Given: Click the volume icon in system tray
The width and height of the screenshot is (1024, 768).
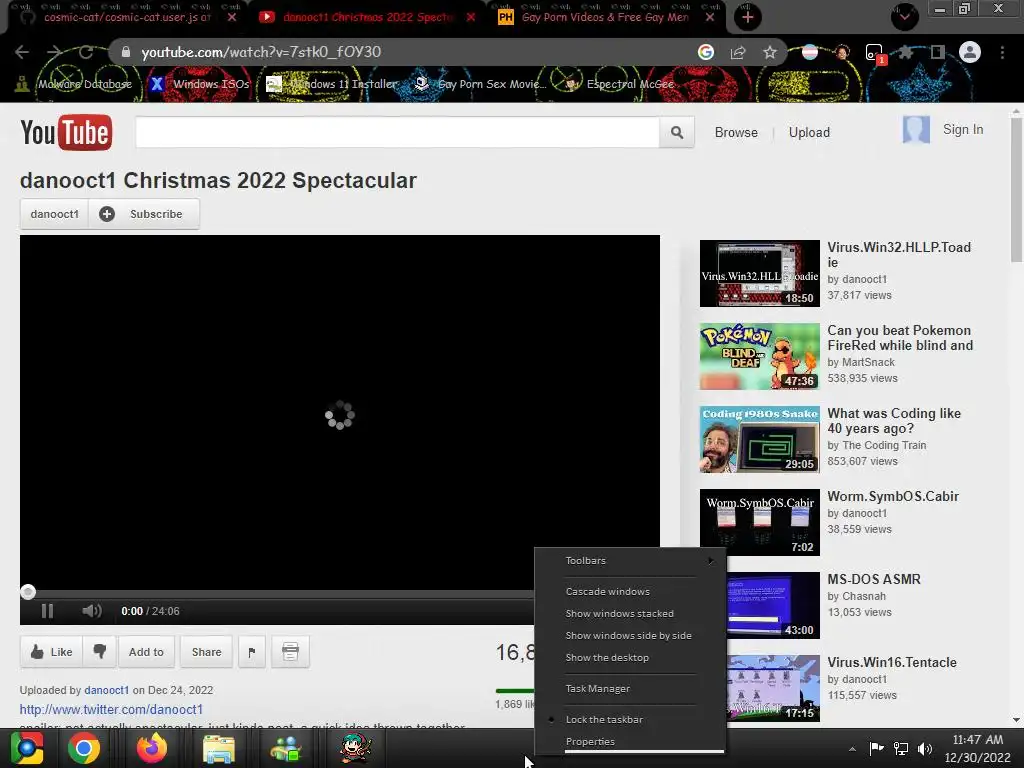Looking at the screenshot, I should 925,749.
